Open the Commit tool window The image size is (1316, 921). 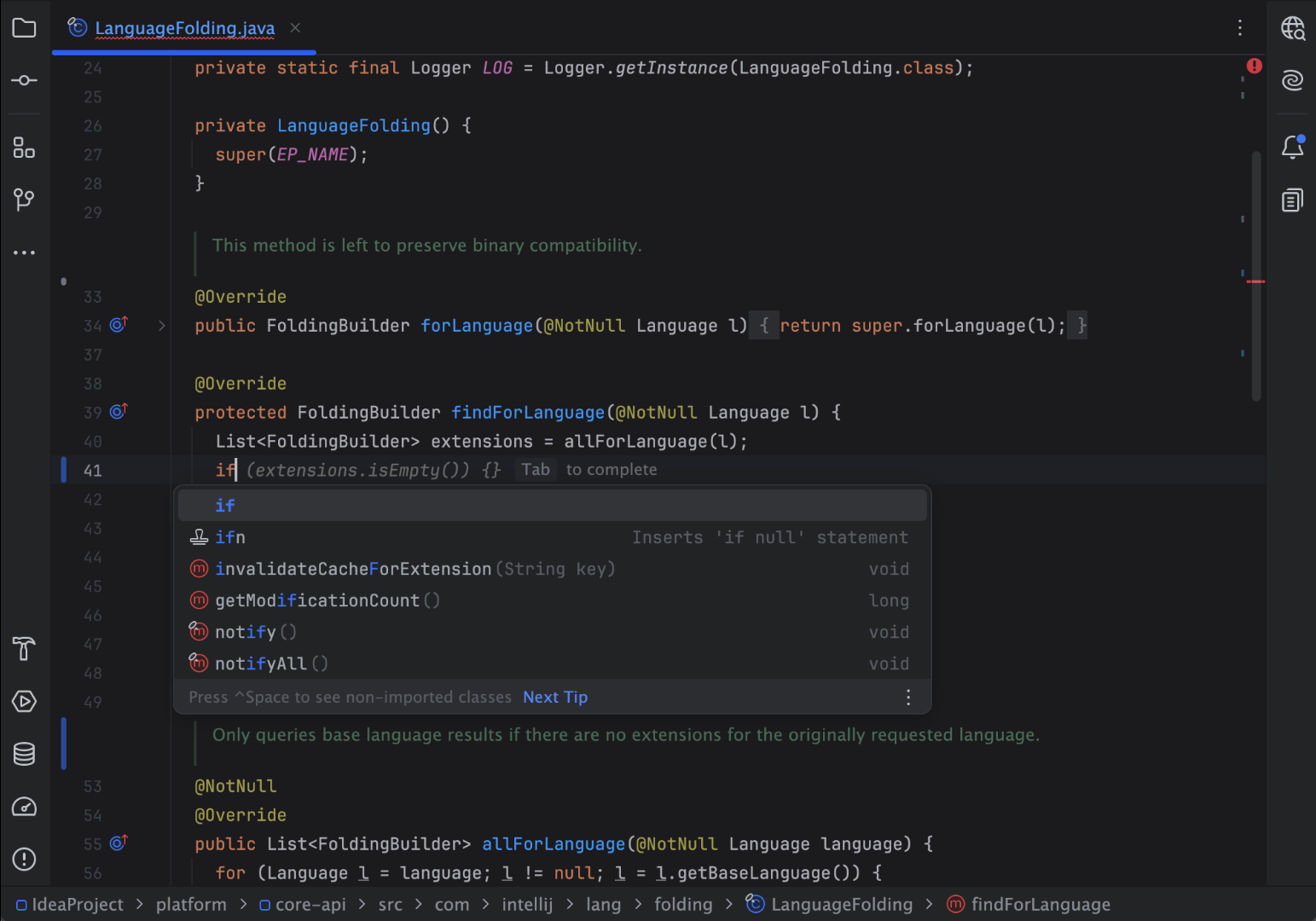tap(24, 79)
